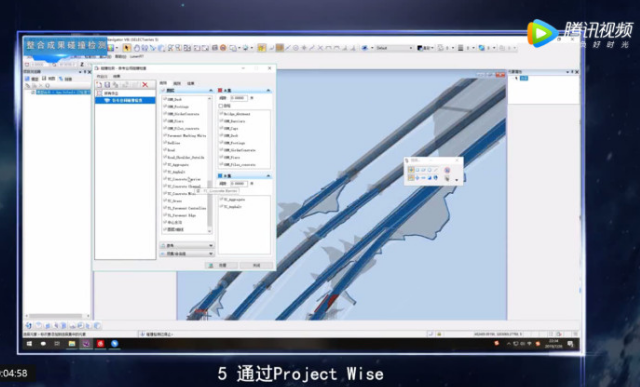Click pink icon in floating toolbox top row
640x387 pixels.
coord(447,170)
